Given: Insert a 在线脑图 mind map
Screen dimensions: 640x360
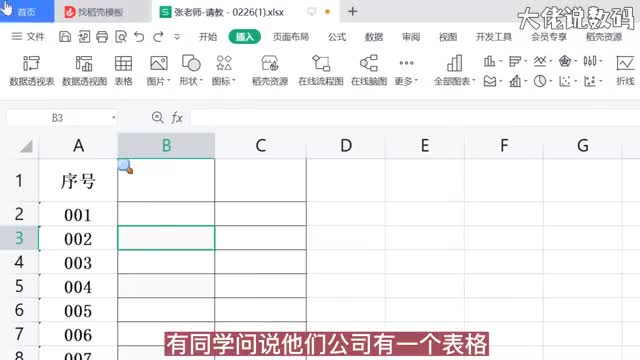Looking at the screenshot, I should pos(369,70).
